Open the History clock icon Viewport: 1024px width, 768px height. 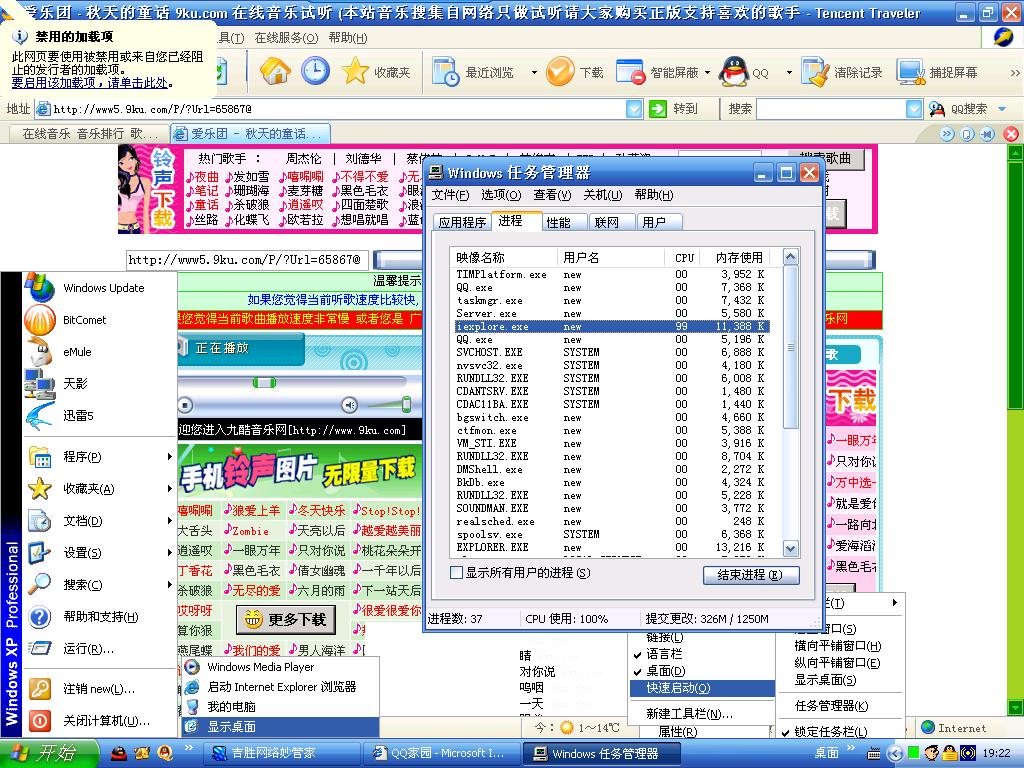(x=315, y=72)
